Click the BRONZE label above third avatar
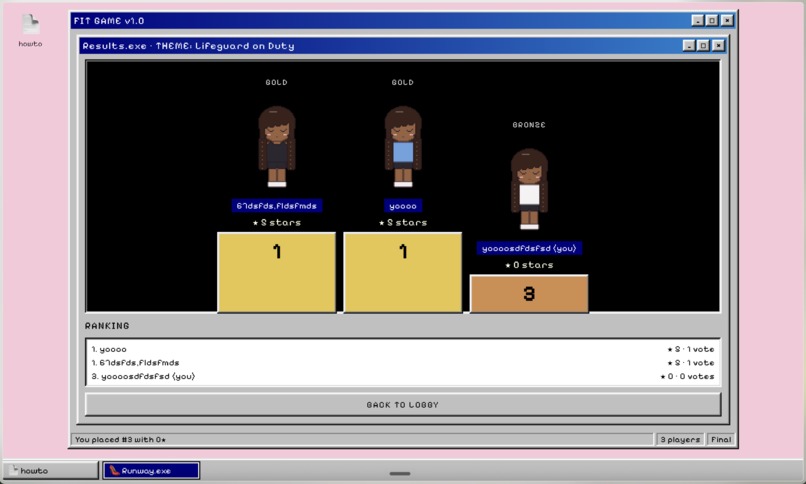806x484 pixels. pyautogui.click(x=529, y=125)
